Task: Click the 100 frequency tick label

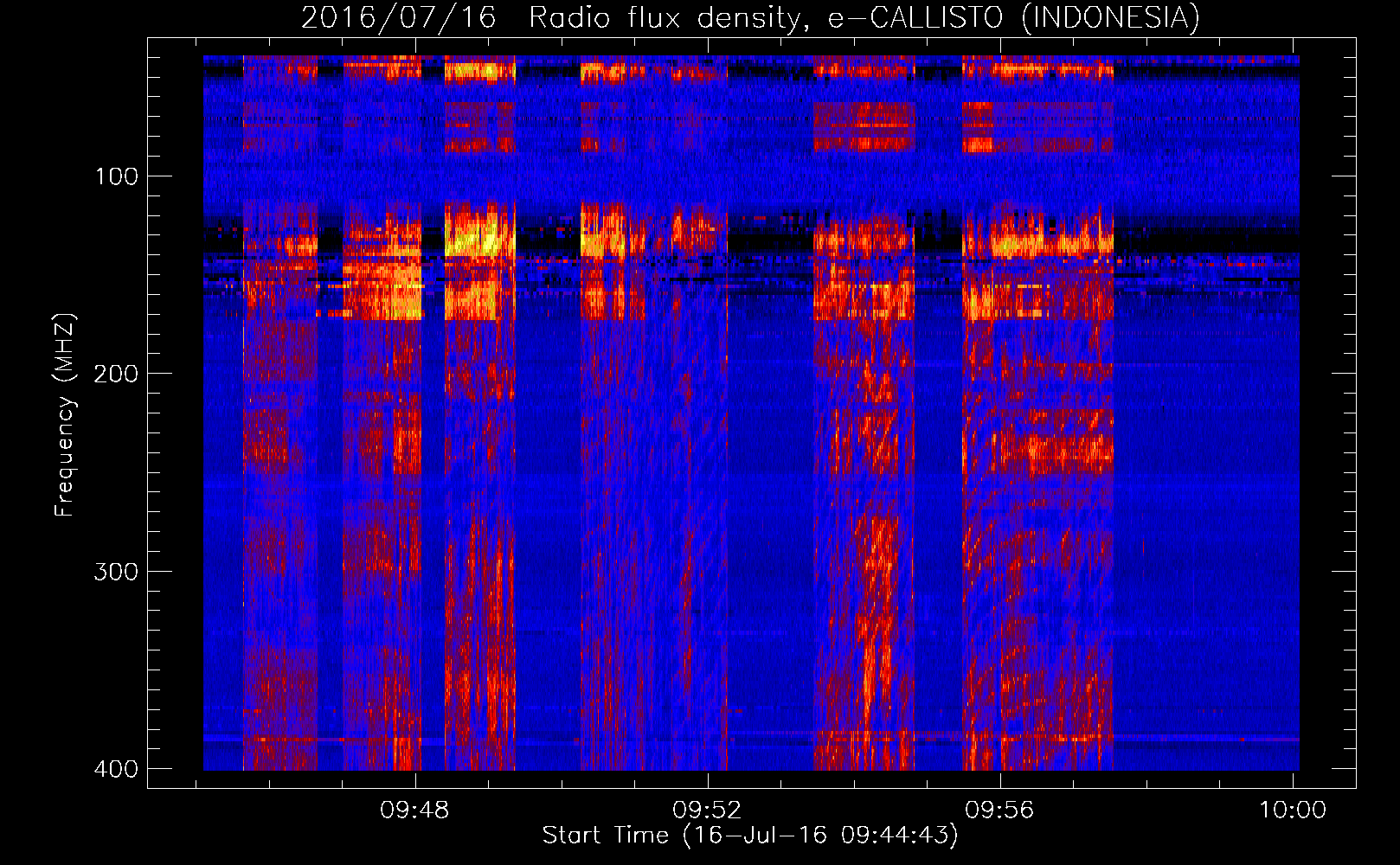Action: pyautogui.click(x=117, y=176)
